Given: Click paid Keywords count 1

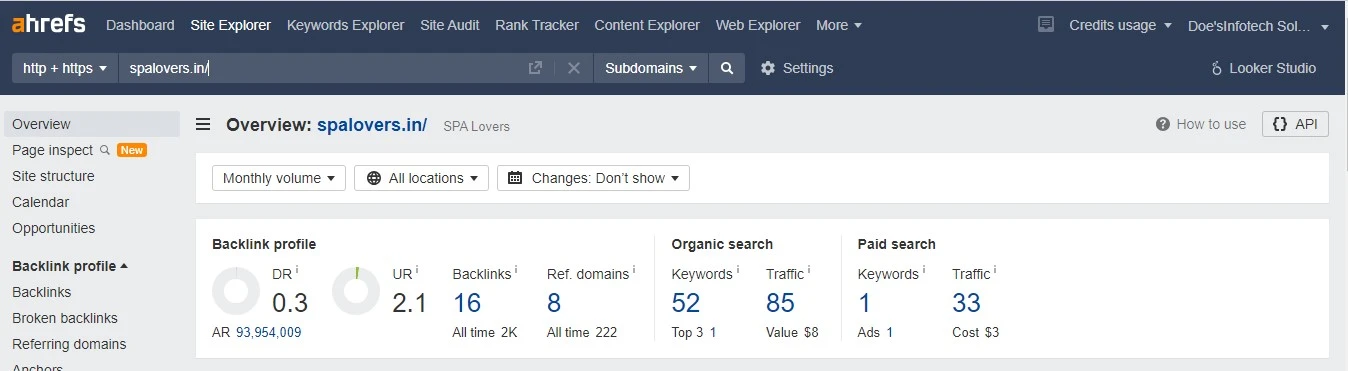Looking at the screenshot, I should 865,303.
